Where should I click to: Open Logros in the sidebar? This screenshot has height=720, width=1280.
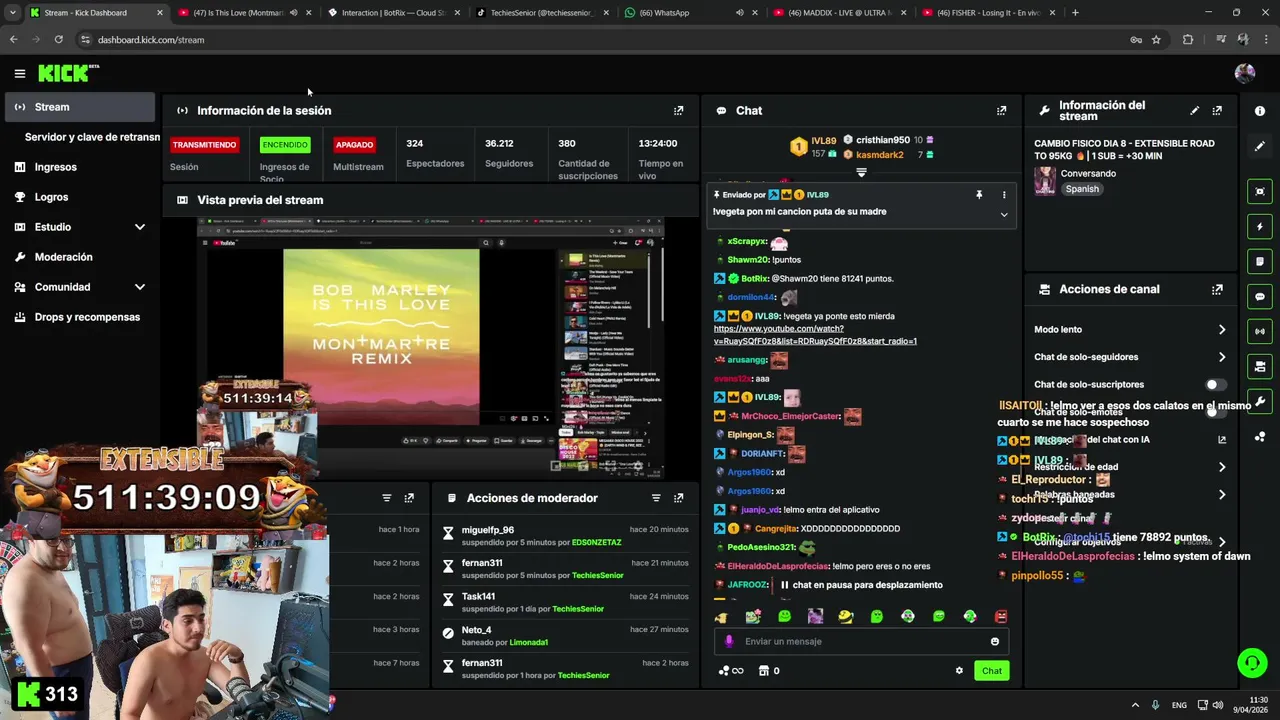click(x=80, y=197)
